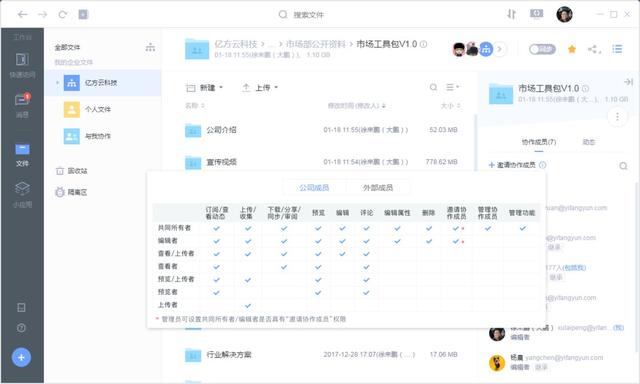This screenshot has width=640, height=384.
Task: Click the info icon beside 邀请协作成员
Action: click(x=542, y=165)
